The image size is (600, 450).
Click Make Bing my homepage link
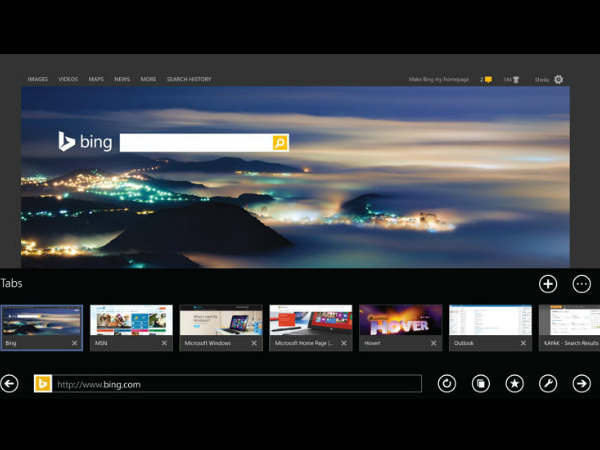(439, 80)
